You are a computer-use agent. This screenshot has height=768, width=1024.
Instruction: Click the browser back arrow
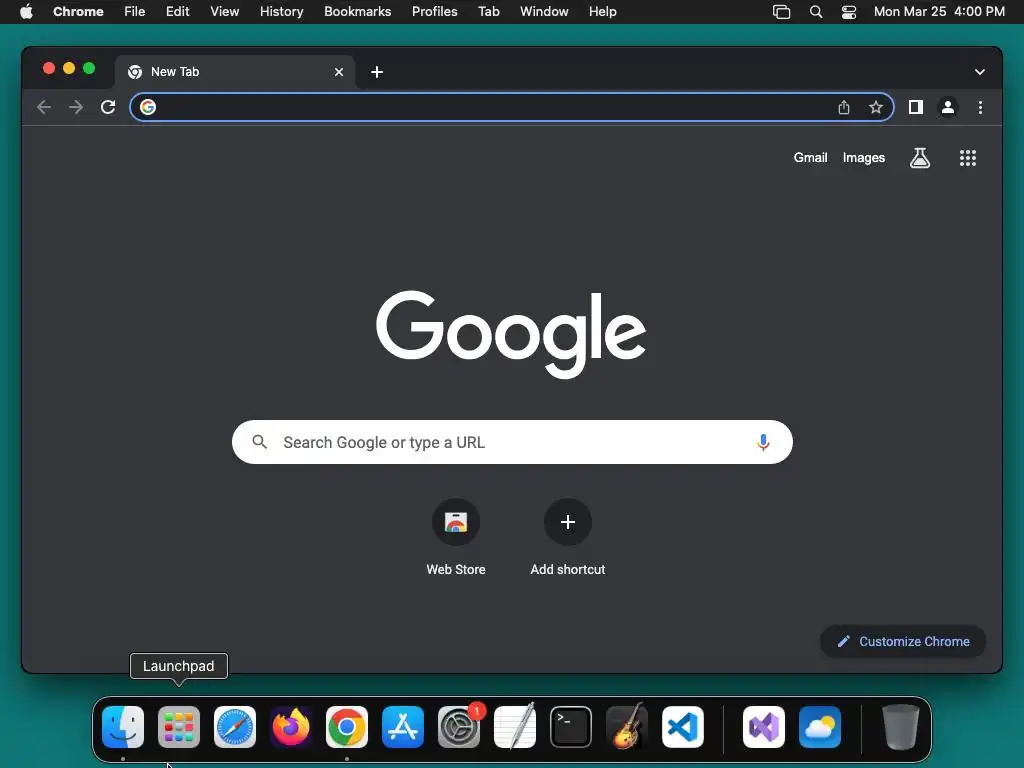tap(44, 107)
